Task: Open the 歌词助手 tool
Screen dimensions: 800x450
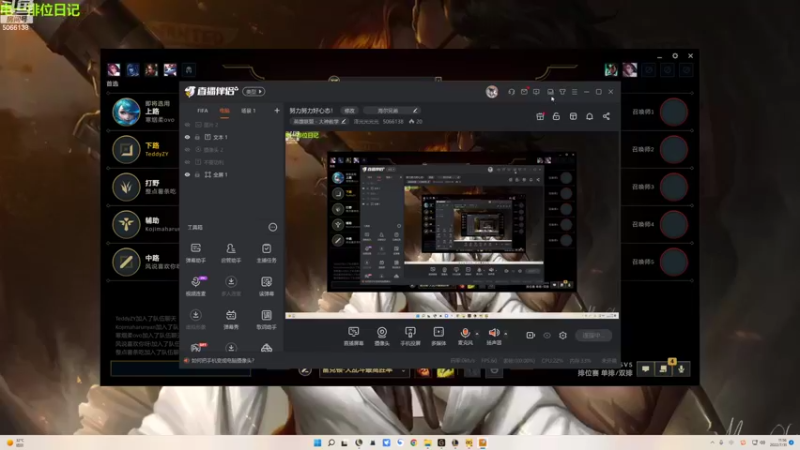Action: click(266, 320)
